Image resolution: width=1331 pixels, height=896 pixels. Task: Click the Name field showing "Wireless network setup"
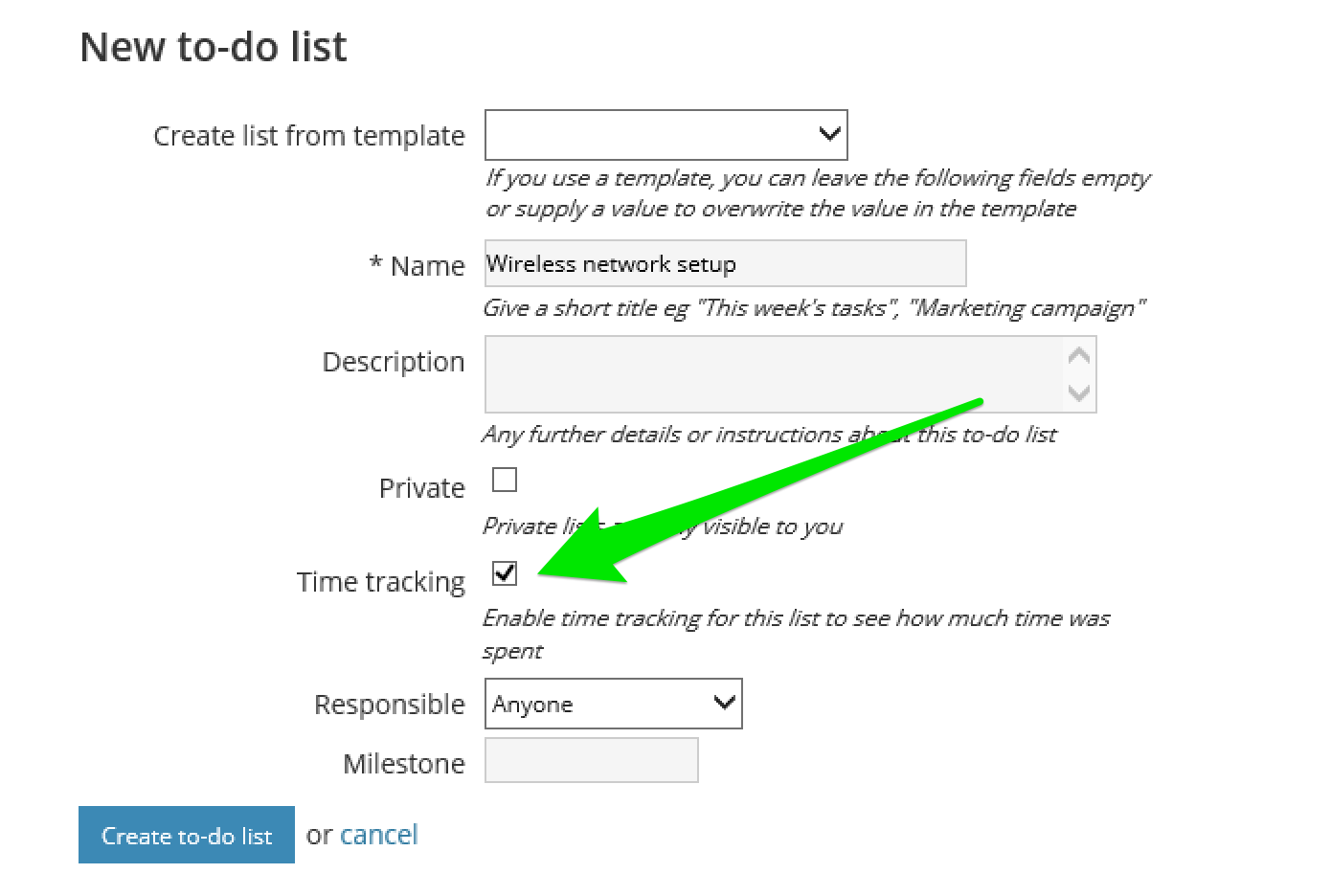(725, 263)
